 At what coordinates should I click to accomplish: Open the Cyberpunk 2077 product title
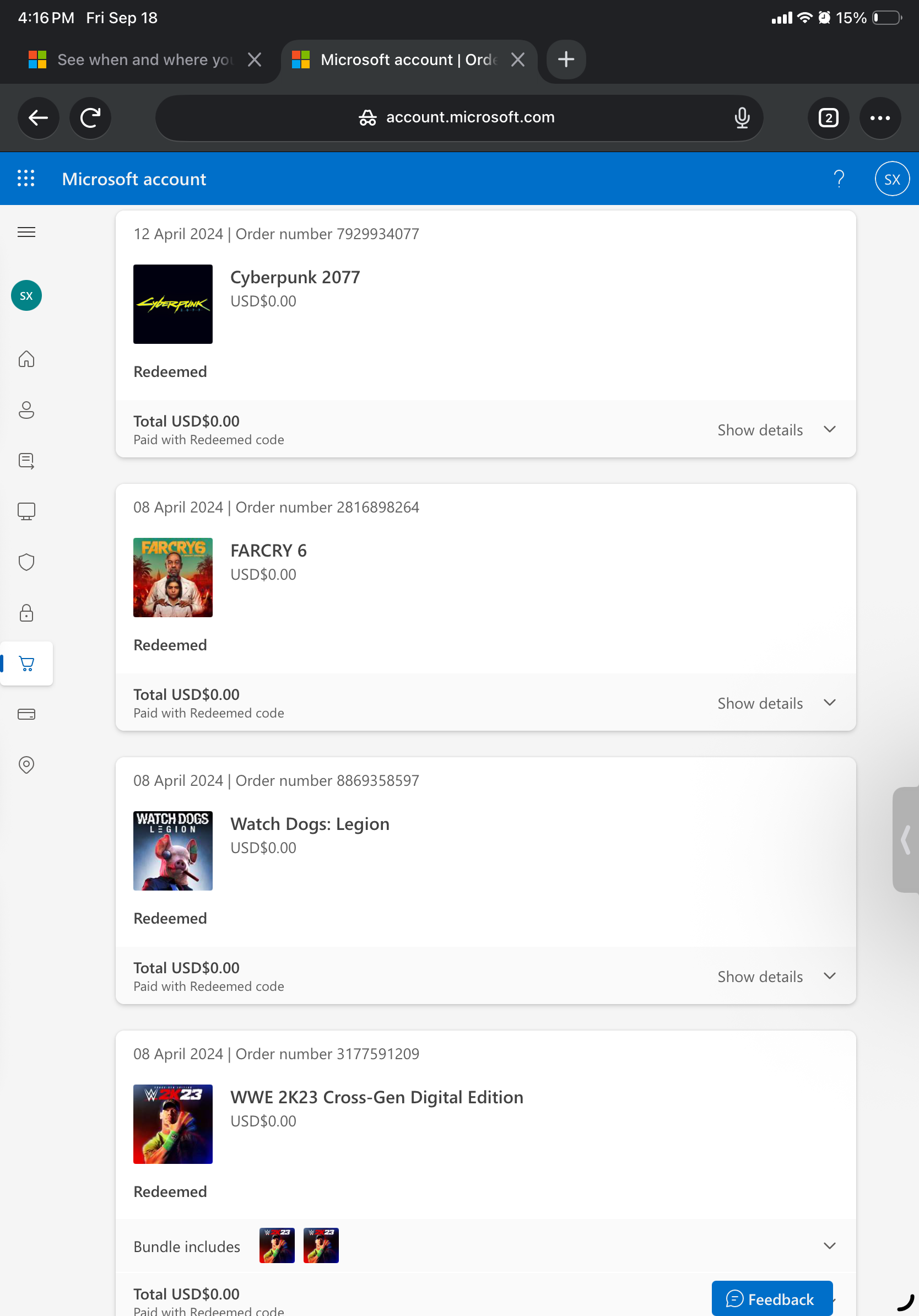[x=295, y=277]
